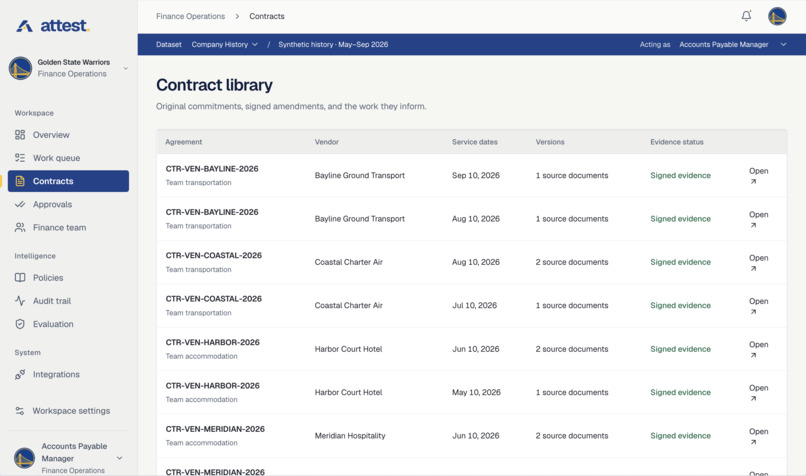The height and width of the screenshot is (476, 806).
Task: Open Coastal Charter Air Jul 10 contract
Action: pos(759,305)
